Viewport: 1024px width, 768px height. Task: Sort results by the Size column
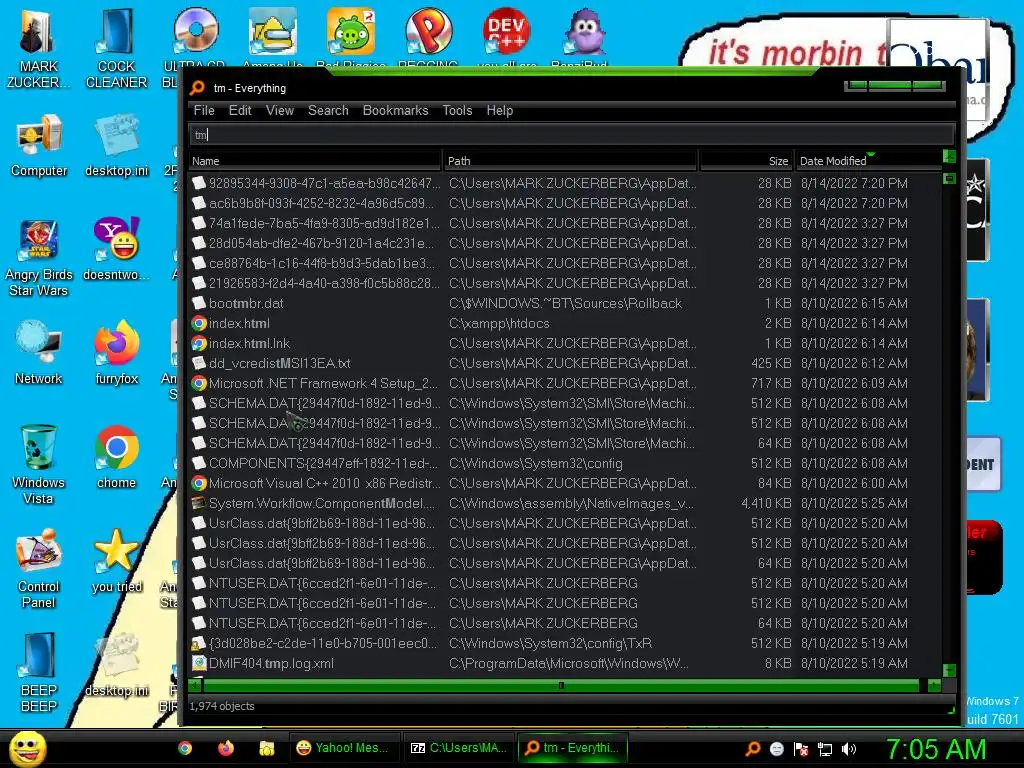click(746, 161)
